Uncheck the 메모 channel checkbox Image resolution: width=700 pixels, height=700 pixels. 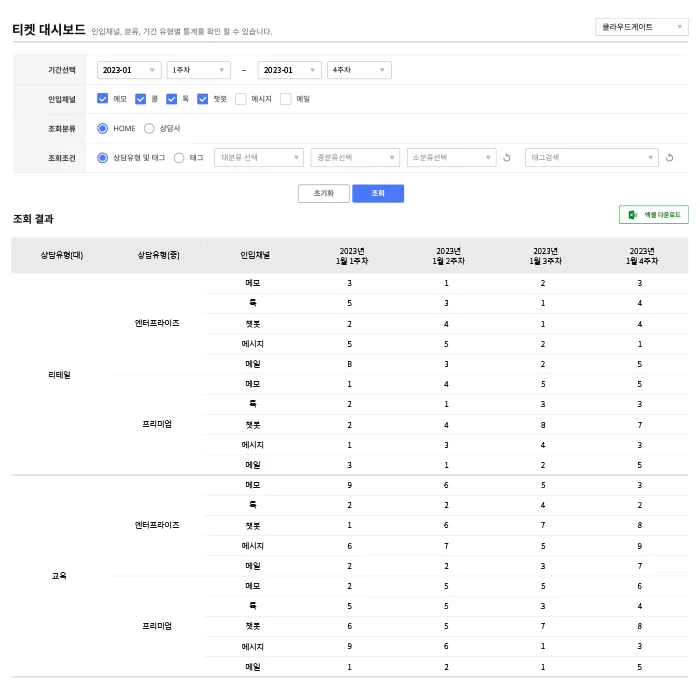(103, 99)
